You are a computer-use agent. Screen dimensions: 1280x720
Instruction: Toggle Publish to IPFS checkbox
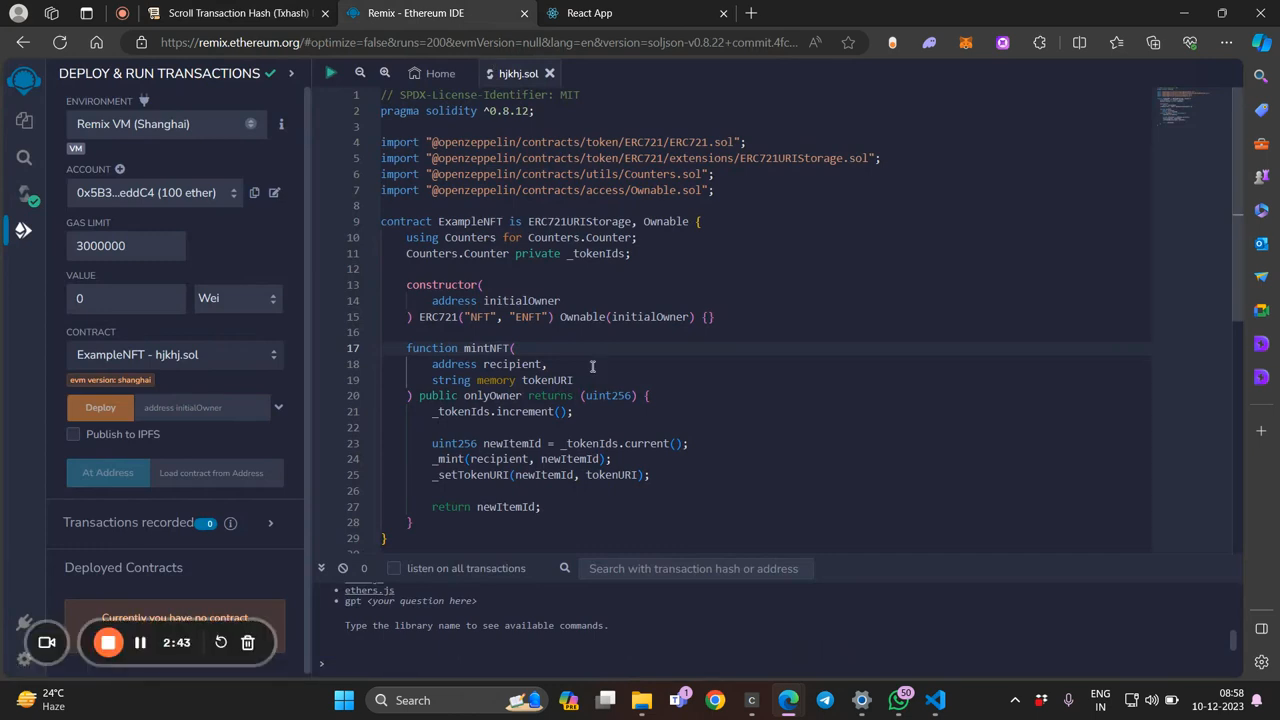point(73,434)
